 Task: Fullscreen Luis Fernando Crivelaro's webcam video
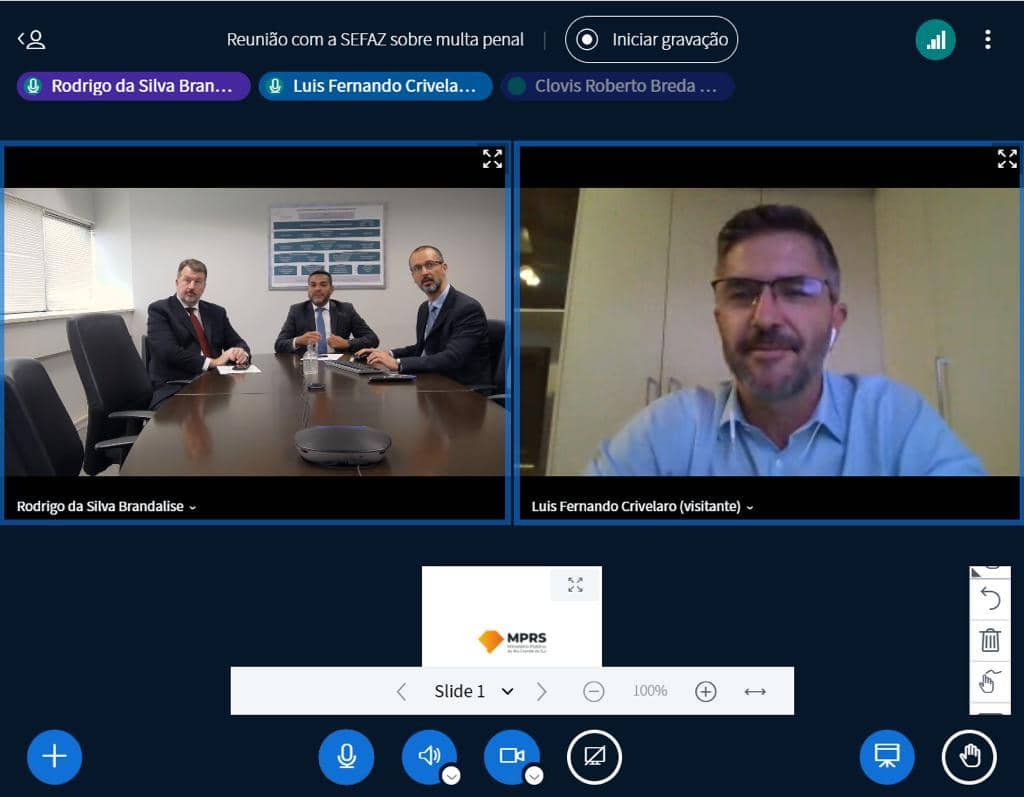[1007, 158]
